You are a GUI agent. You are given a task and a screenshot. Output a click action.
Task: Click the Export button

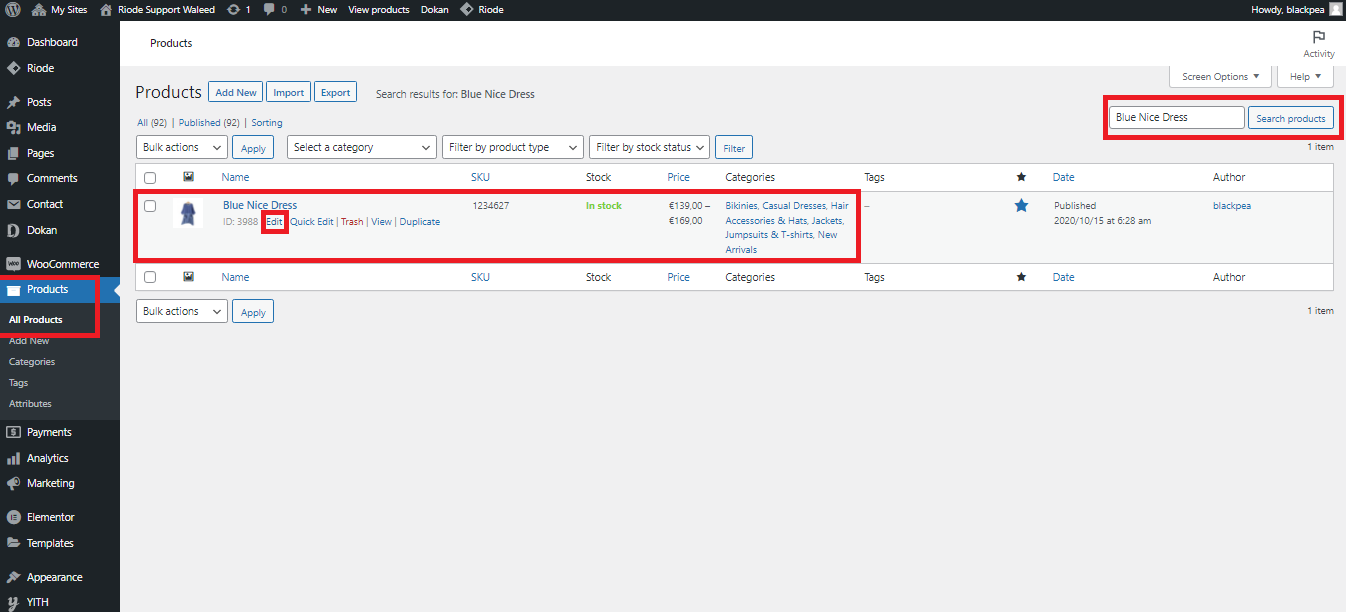[336, 92]
